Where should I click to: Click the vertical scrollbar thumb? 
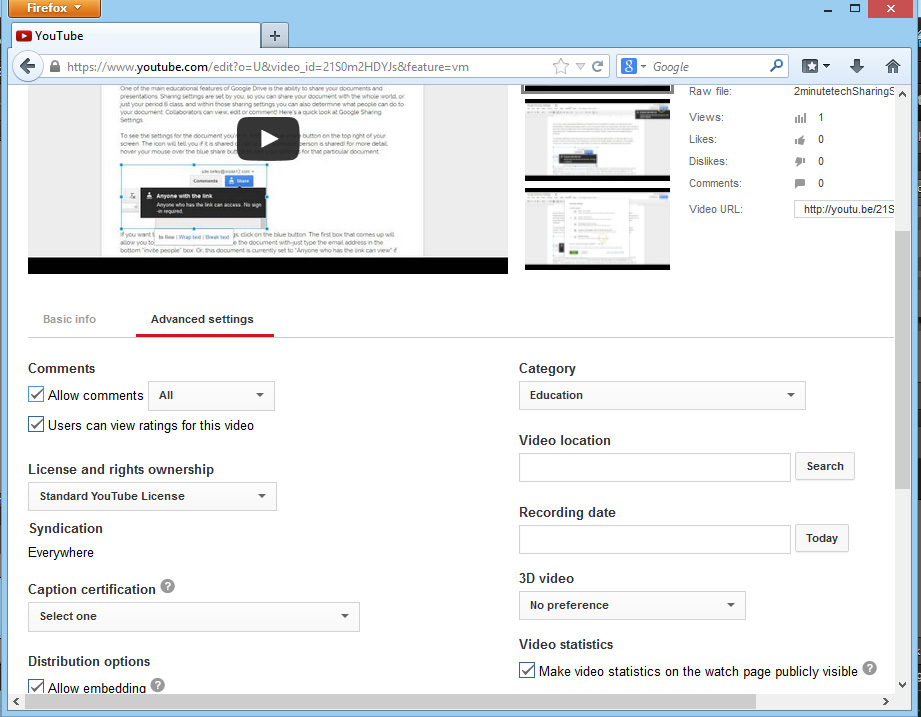(902, 359)
